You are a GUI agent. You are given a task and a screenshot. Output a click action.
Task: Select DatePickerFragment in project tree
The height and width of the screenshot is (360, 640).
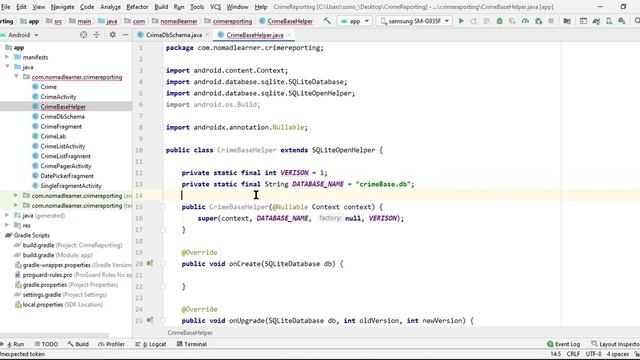(67, 176)
